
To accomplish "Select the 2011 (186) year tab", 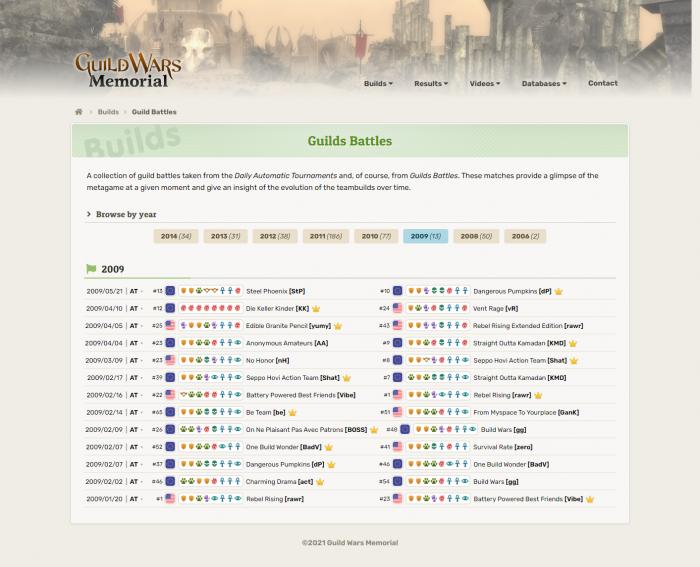I will [326, 236].
